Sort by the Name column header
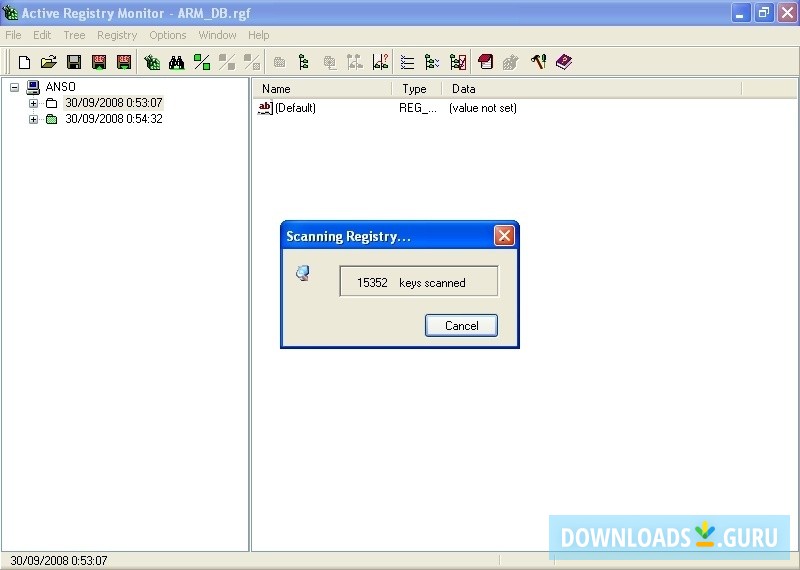The image size is (800, 570). pos(322,89)
